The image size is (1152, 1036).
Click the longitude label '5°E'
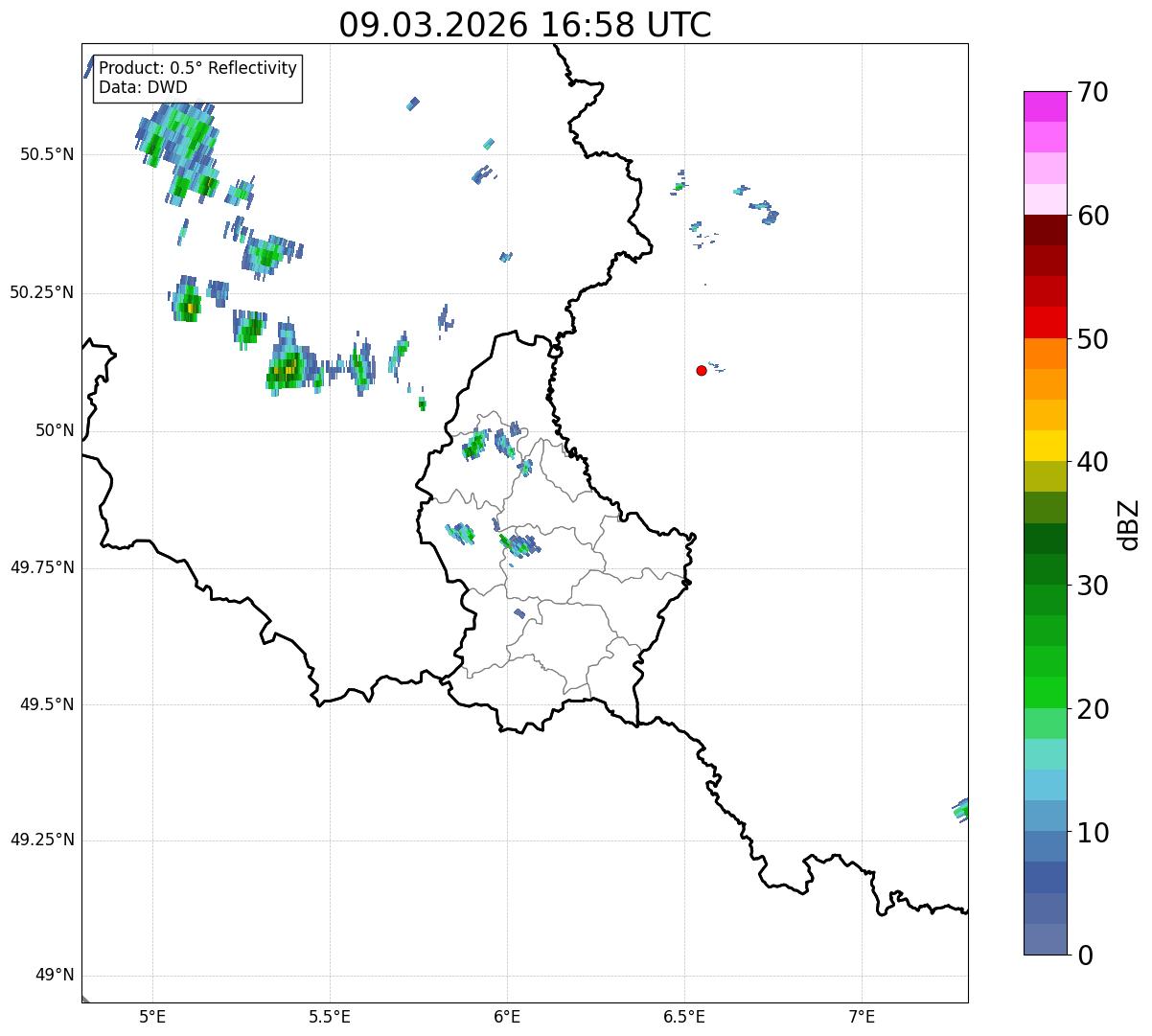pos(152,1016)
